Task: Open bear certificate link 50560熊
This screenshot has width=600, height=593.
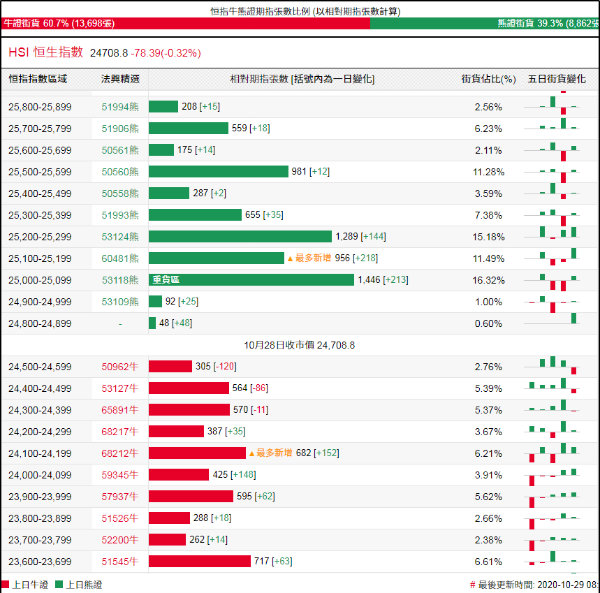Action: (x=120, y=172)
